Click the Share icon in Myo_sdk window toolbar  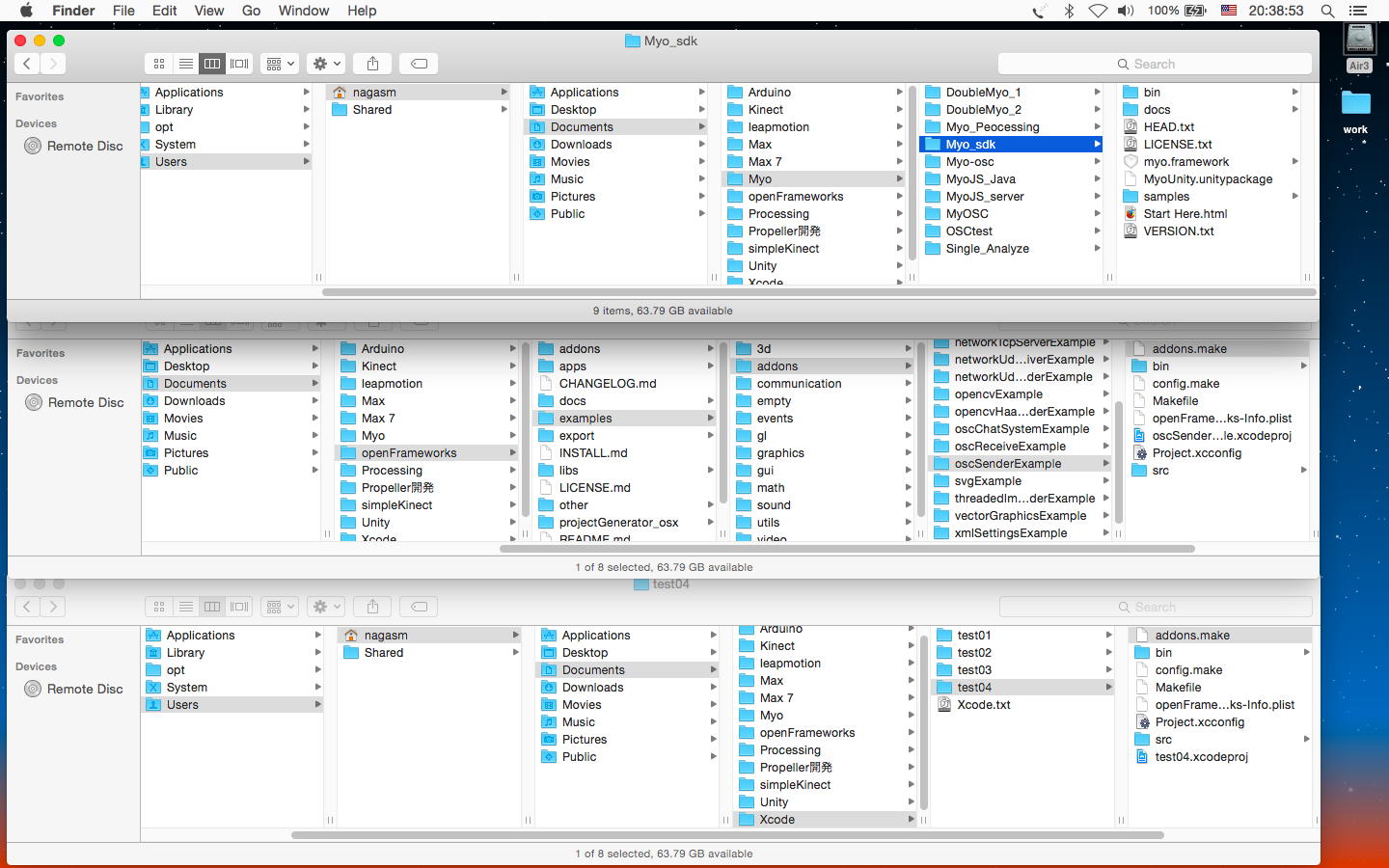coord(372,64)
